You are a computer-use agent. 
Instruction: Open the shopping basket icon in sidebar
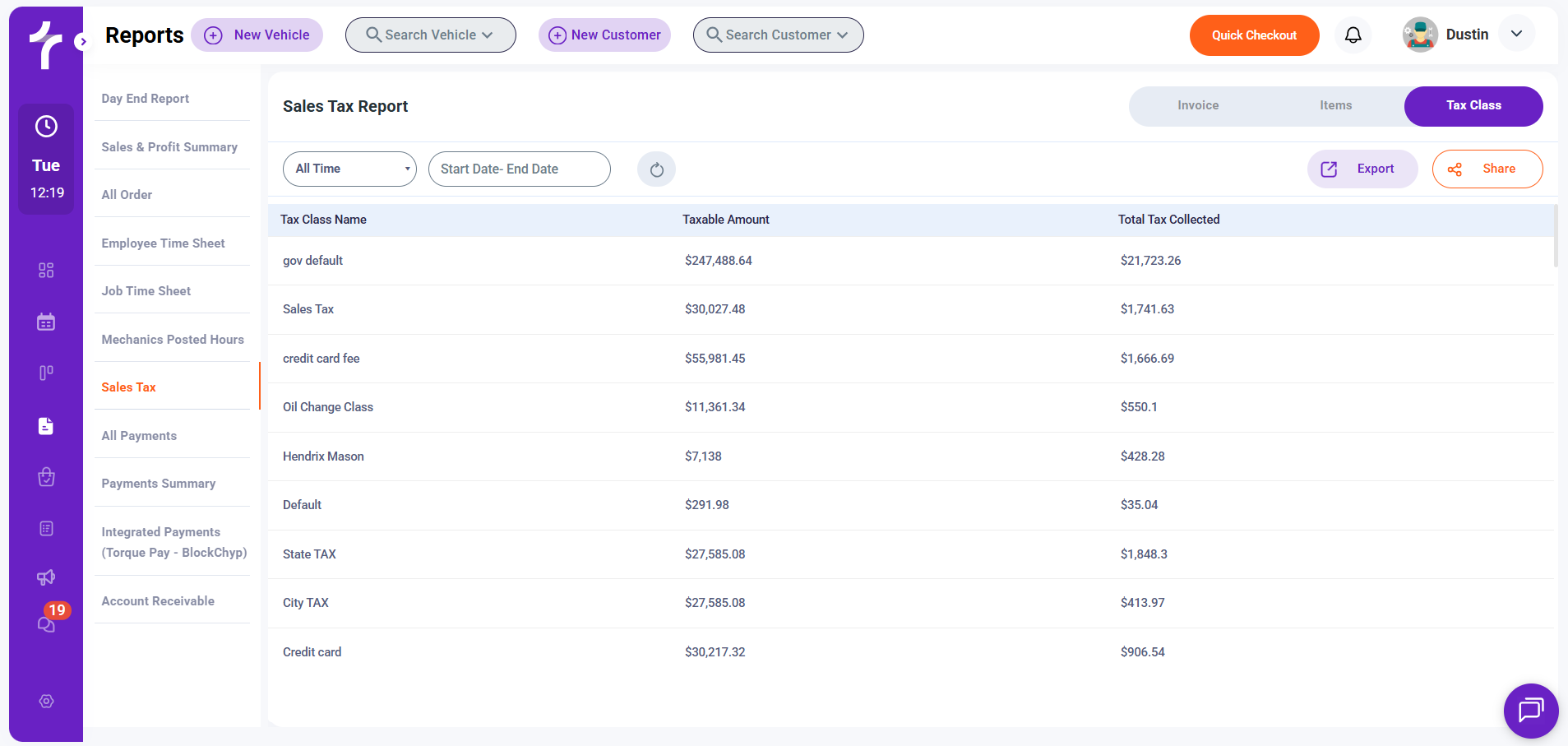click(46, 477)
